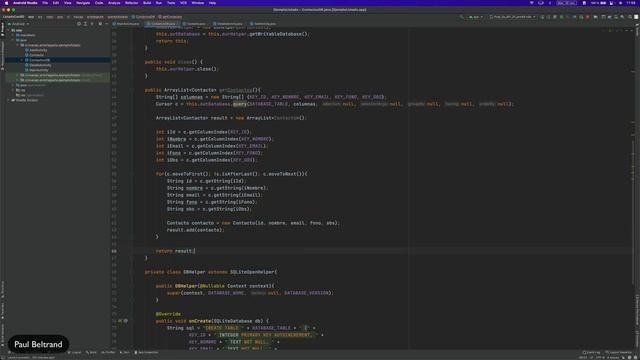This screenshot has height=360, width=640.
Task: Open the Build menu
Action: pyautogui.click(x=147, y=3)
